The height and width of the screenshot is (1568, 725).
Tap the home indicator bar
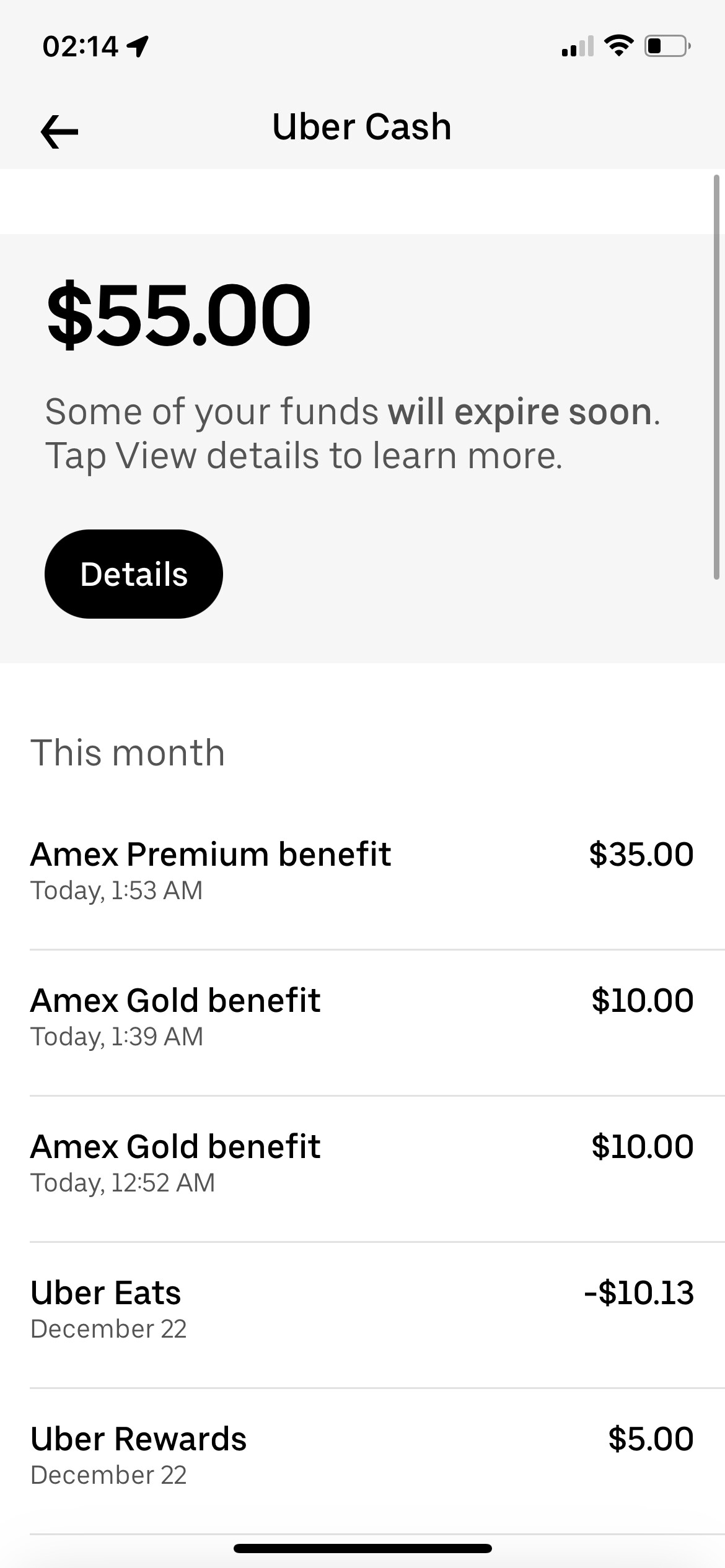[362, 1548]
